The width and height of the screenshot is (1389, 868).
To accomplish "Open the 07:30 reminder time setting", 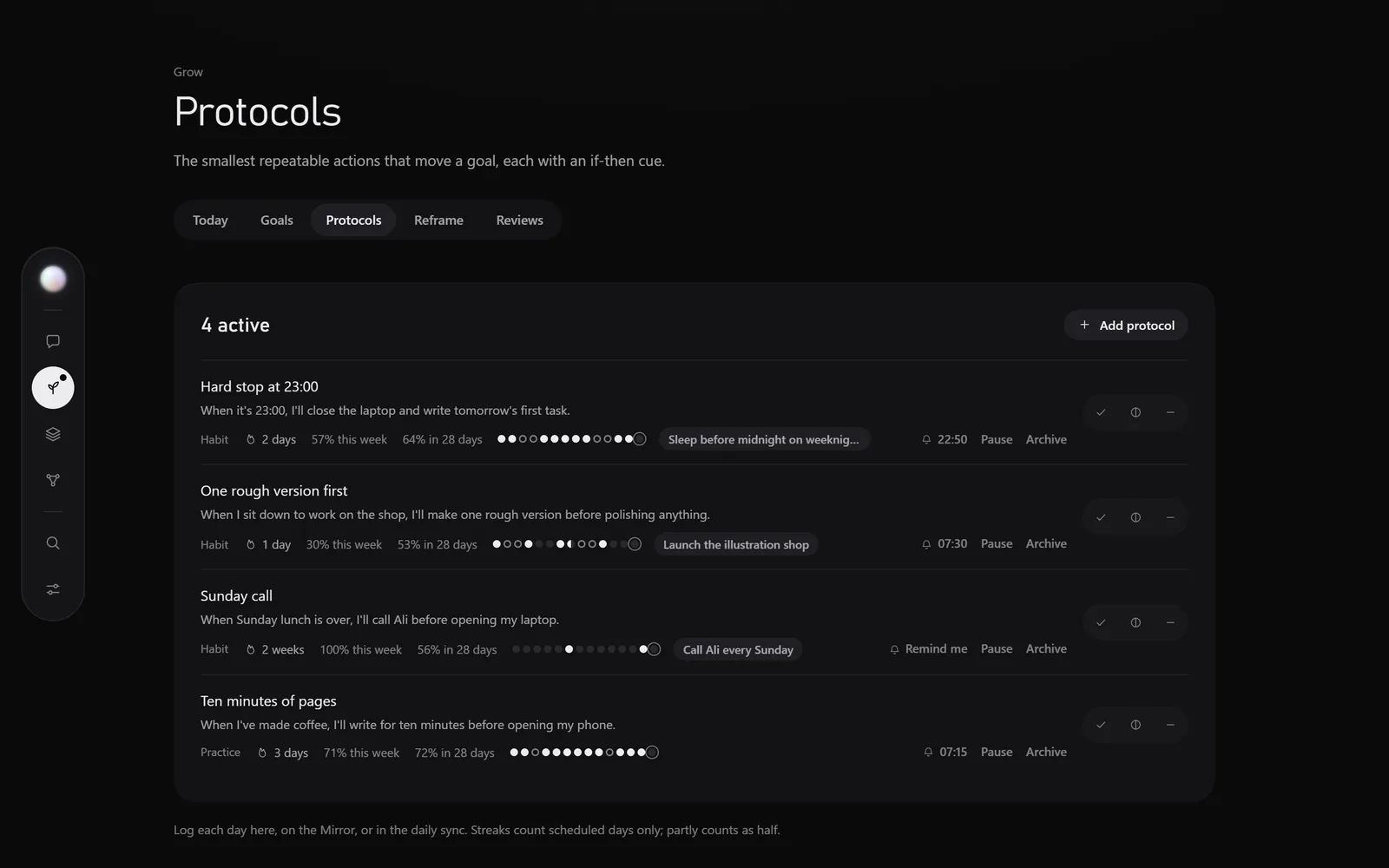I will tap(945, 543).
